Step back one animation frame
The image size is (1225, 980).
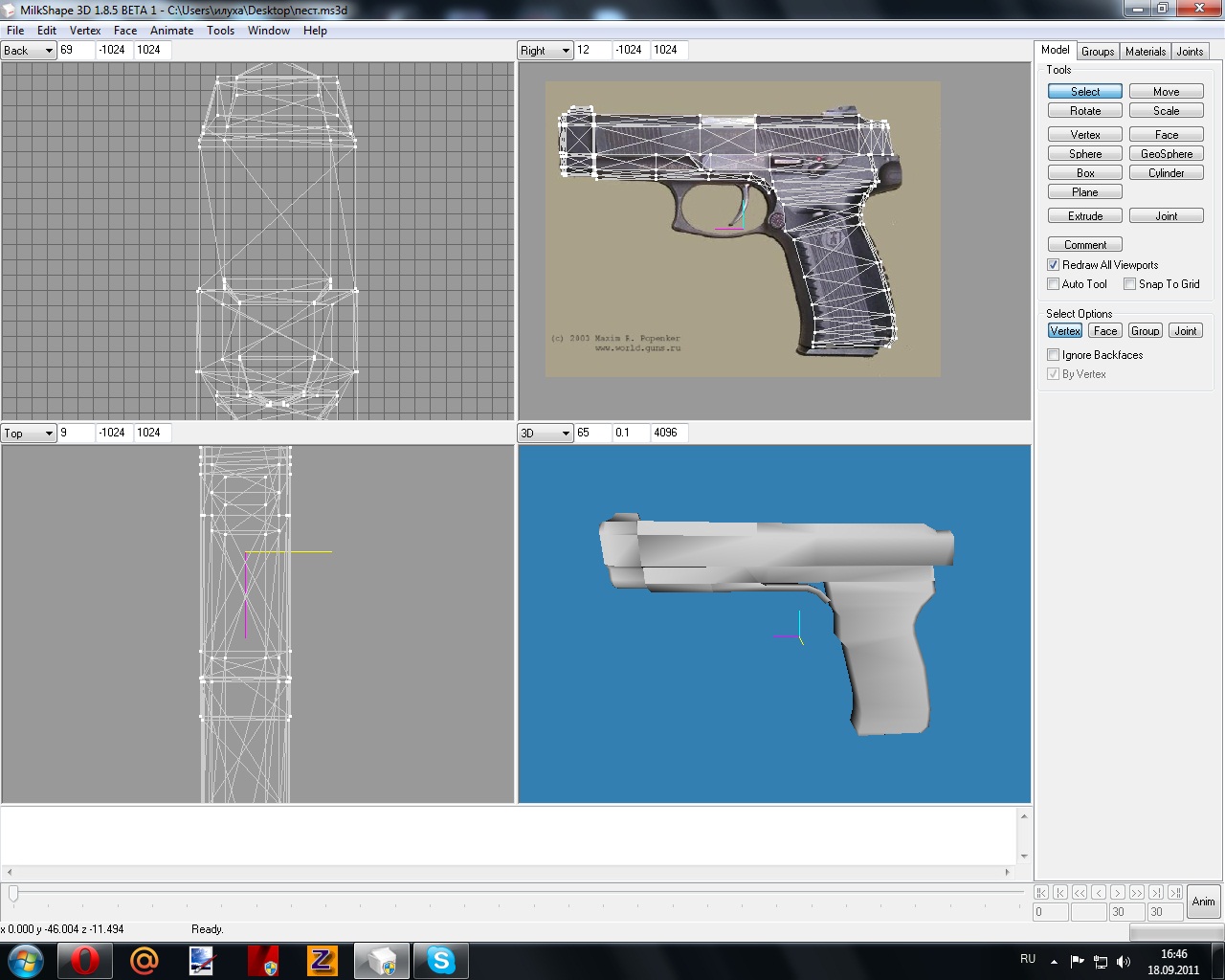pyautogui.click(x=1099, y=892)
